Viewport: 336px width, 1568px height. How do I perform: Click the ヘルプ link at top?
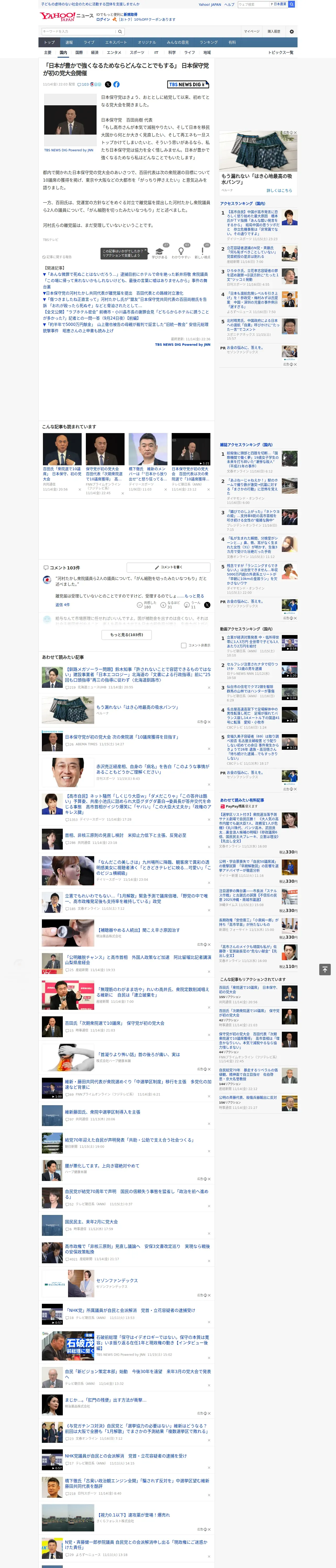pyautogui.click(x=229, y=4)
